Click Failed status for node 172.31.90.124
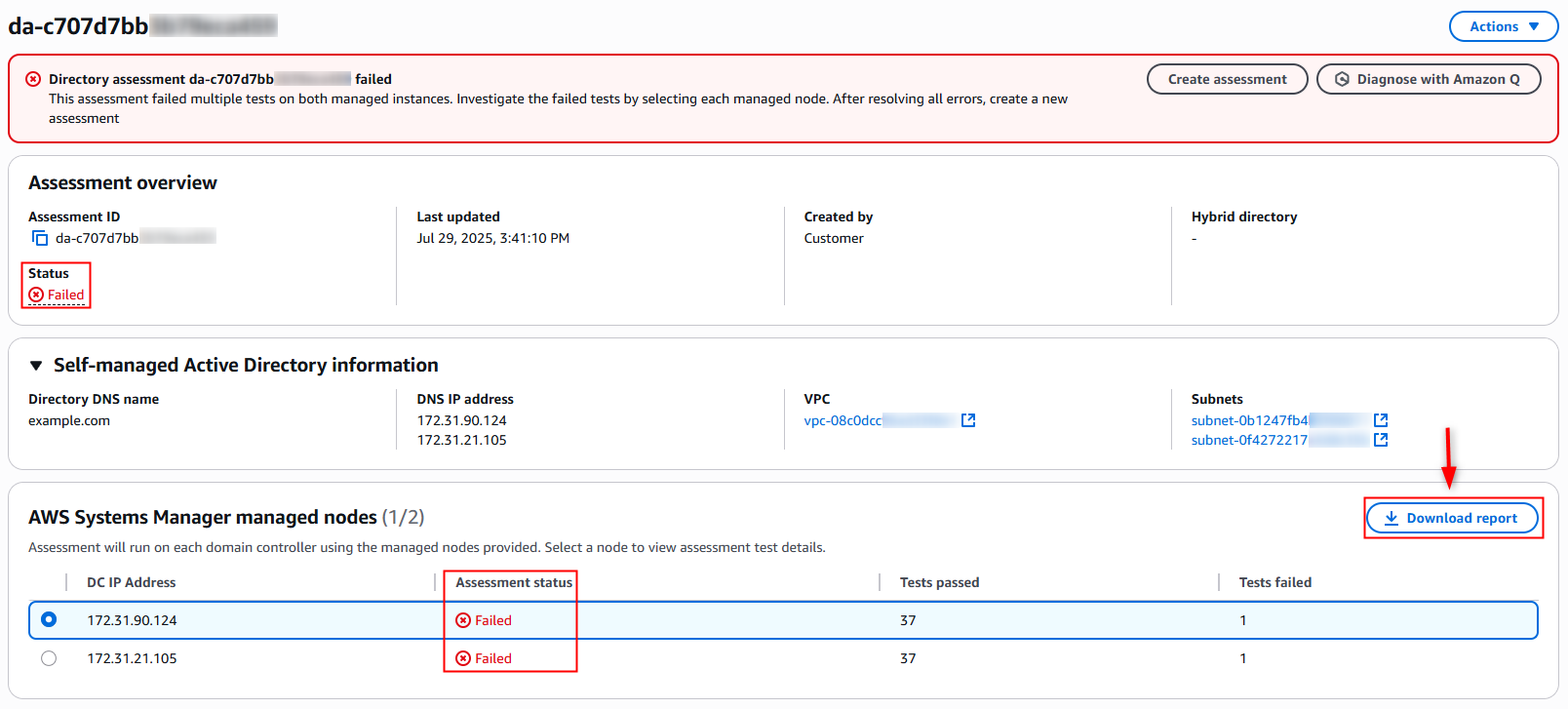This screenshot has height=709, width=1568. tap(485, 620)
